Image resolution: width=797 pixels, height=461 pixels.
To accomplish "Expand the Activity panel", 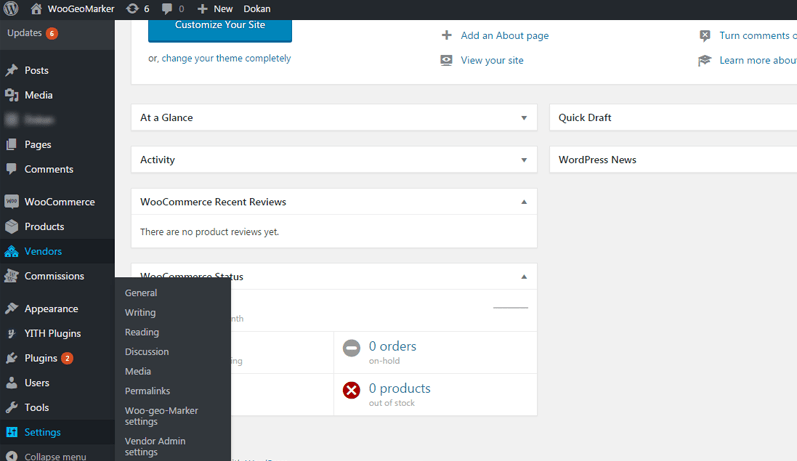I will (524, 160).
